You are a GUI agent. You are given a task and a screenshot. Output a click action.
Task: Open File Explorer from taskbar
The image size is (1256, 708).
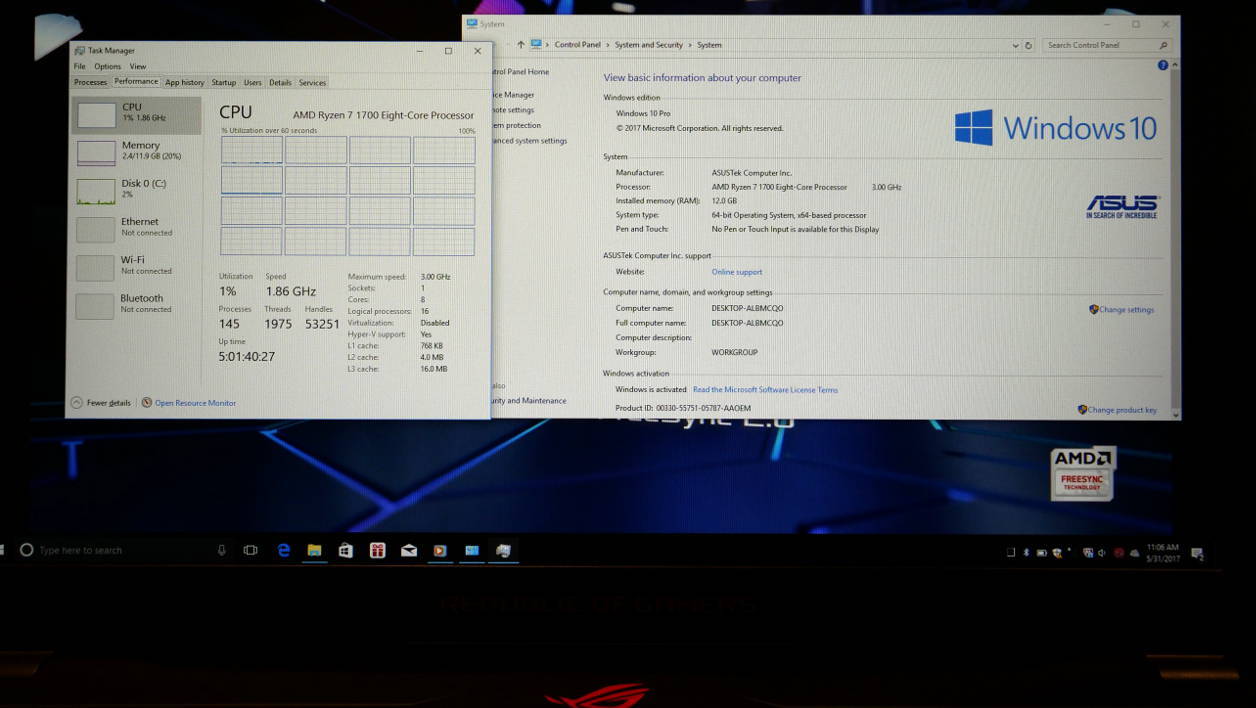(314, 550)
